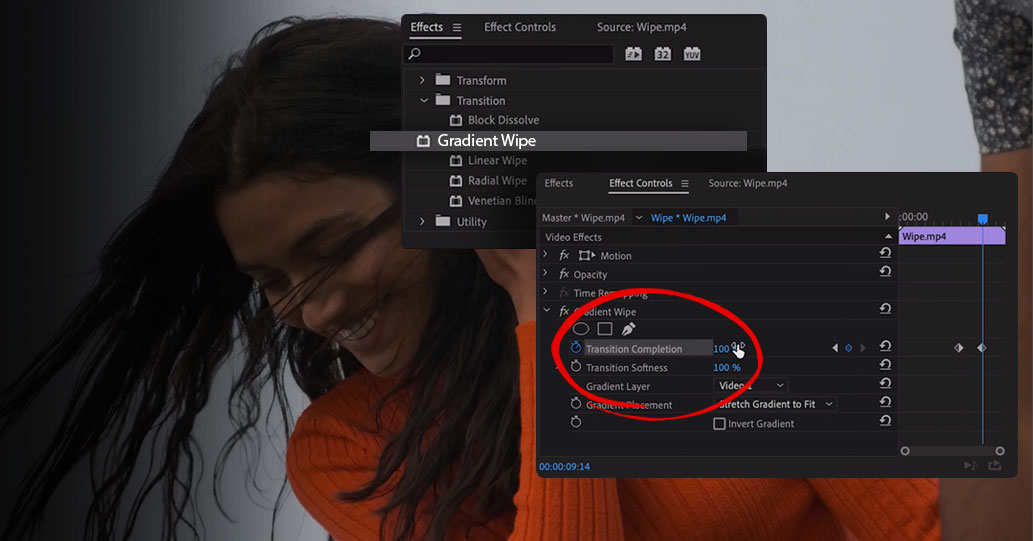Open the Effects tab in lower panel

(559, 183)
